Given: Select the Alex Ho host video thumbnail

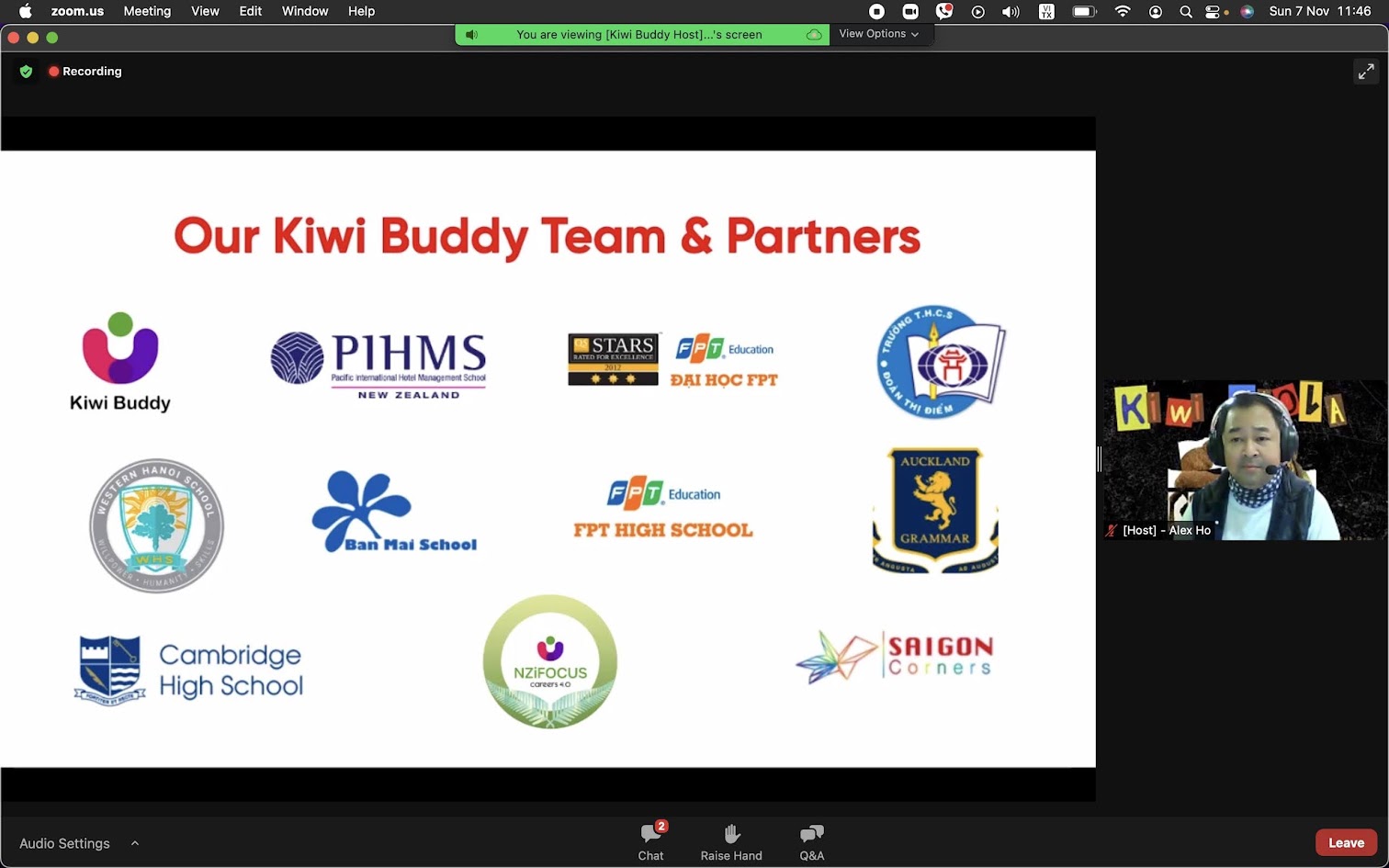Looking at the screenshot, I should pyautogui.click(x=1245, y=460).
